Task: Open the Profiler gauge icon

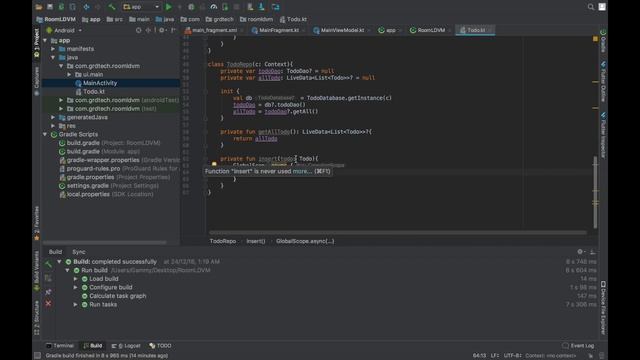Action: coord(213,7)
